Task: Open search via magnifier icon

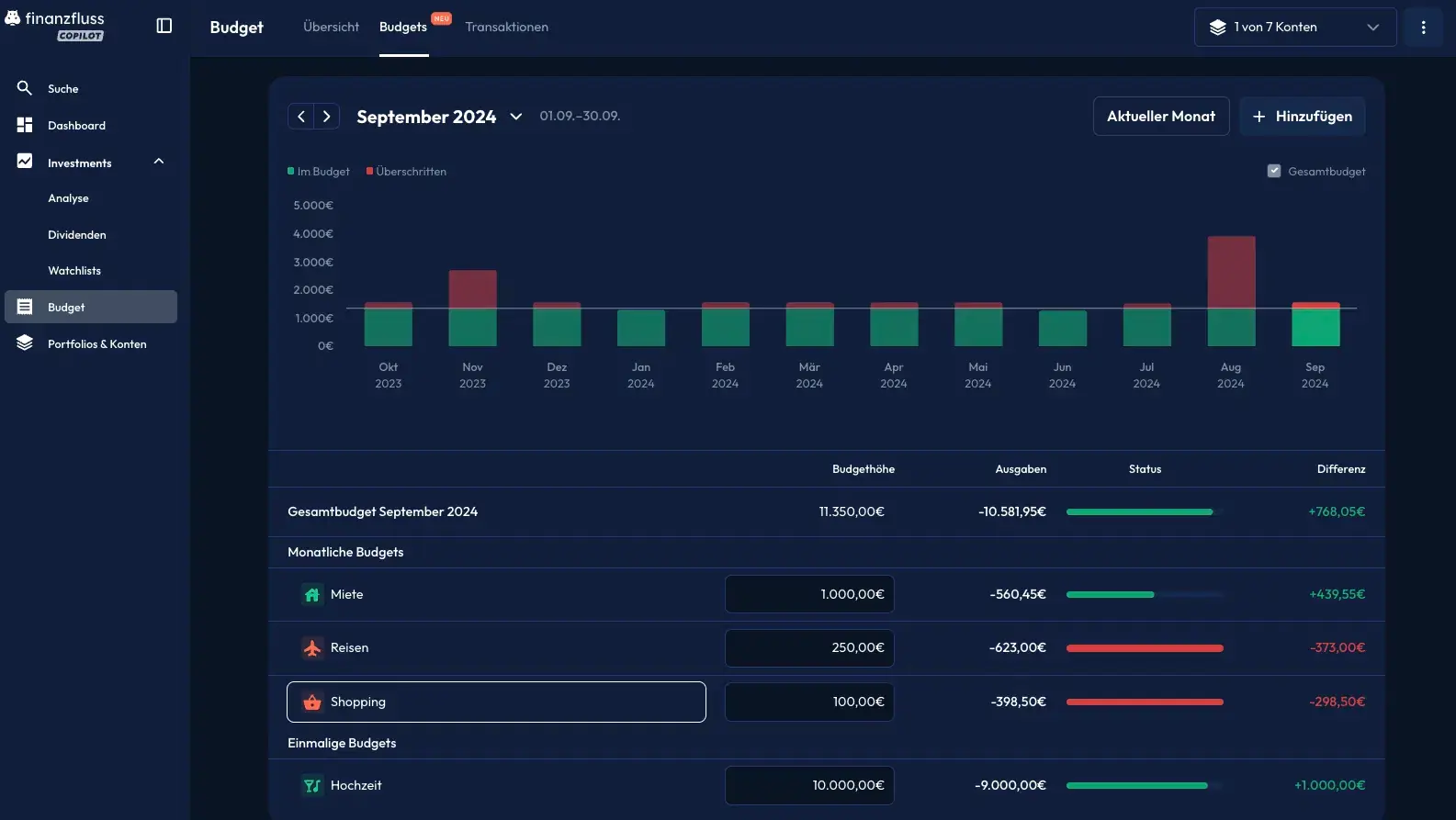Action: 25,88
